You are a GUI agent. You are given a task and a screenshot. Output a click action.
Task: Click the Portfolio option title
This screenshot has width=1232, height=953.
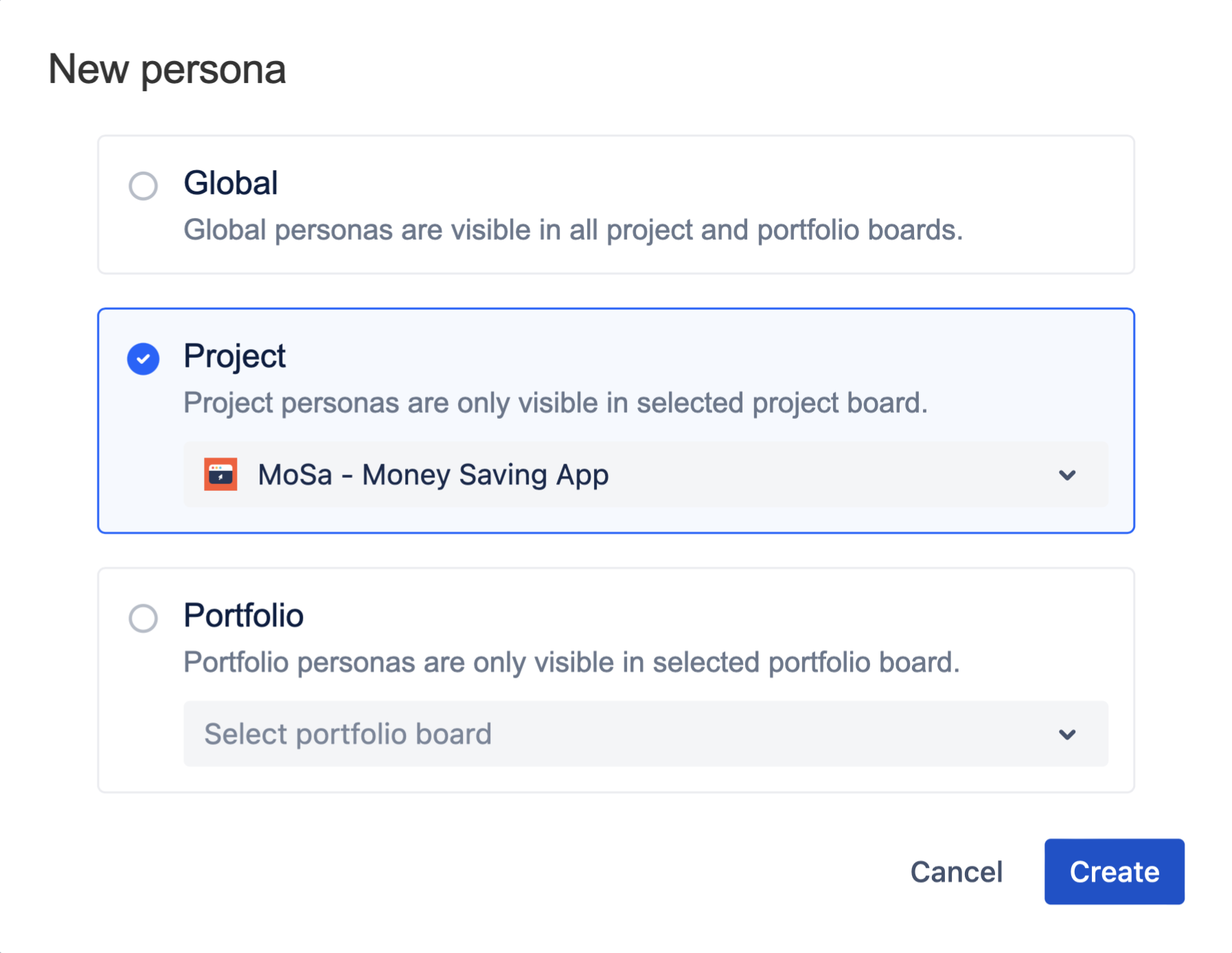(243, 616)
